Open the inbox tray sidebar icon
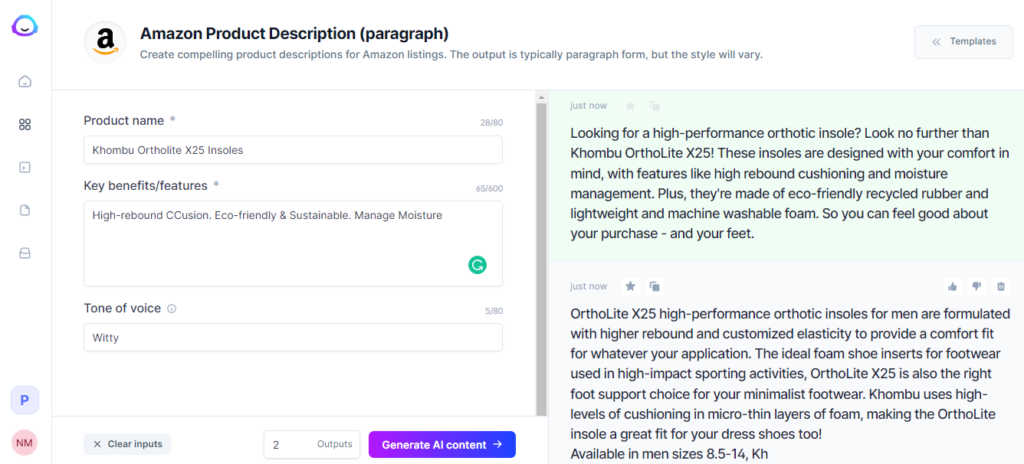The height and width of the screenshot is (464, 1024). tap(25, 254)
